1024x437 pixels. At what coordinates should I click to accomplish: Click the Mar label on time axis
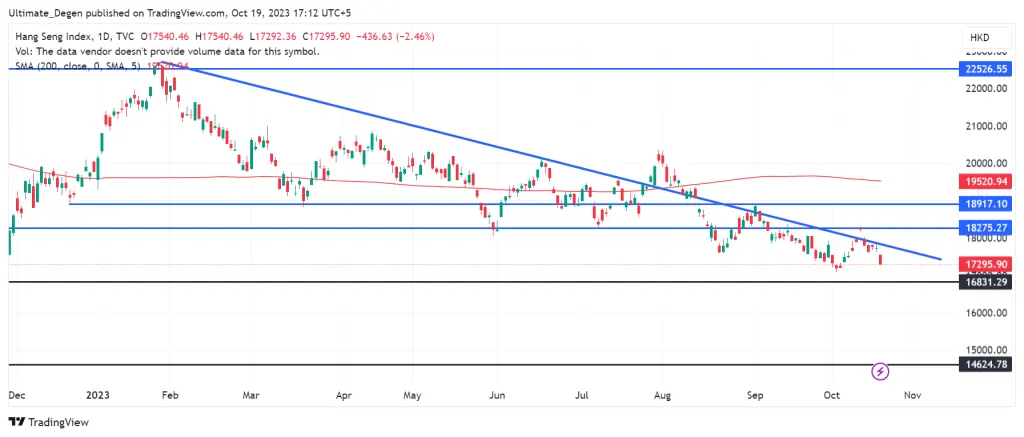[251, 395]
